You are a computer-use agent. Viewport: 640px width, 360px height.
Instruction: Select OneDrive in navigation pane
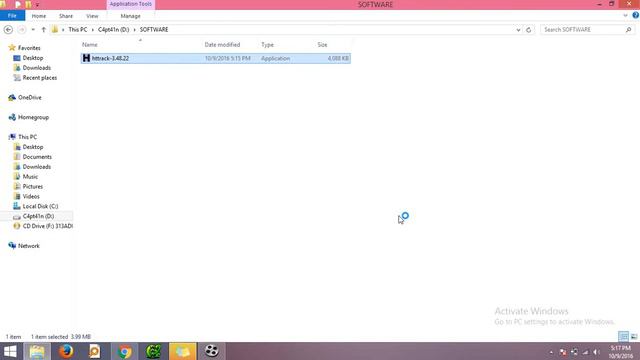pyautogui.click(x=29, y=98)
